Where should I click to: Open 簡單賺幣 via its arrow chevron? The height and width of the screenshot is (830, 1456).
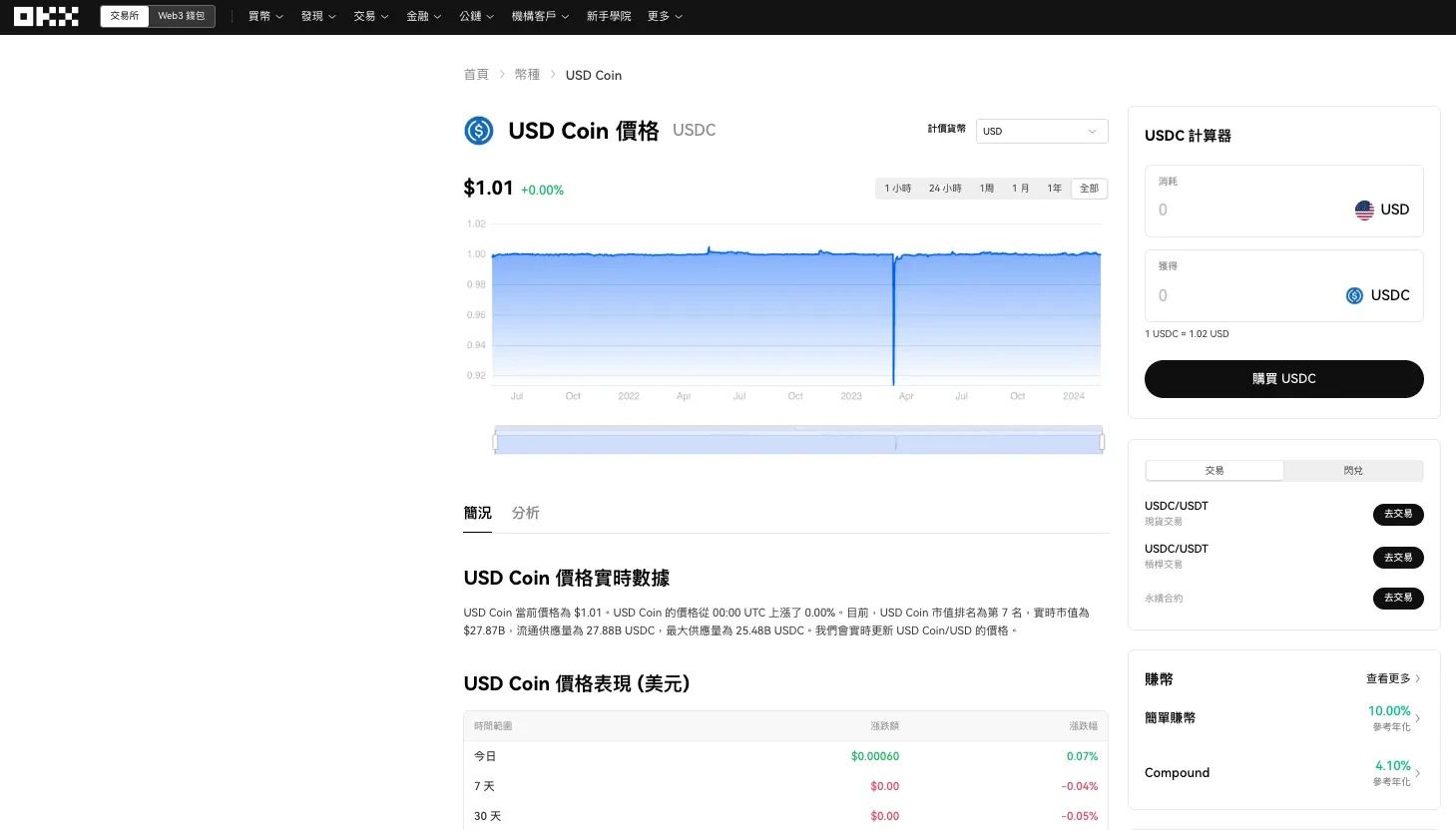(x=1417, y=718)
